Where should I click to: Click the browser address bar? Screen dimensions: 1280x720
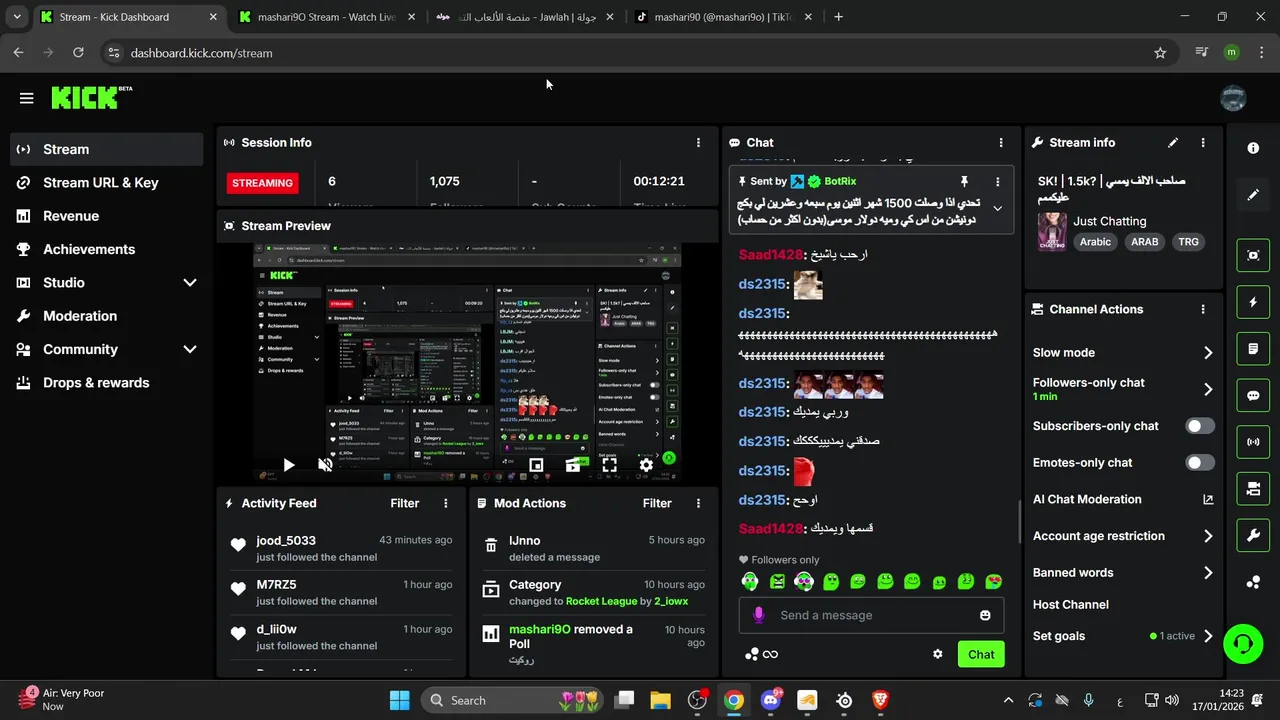click(640, 53)
